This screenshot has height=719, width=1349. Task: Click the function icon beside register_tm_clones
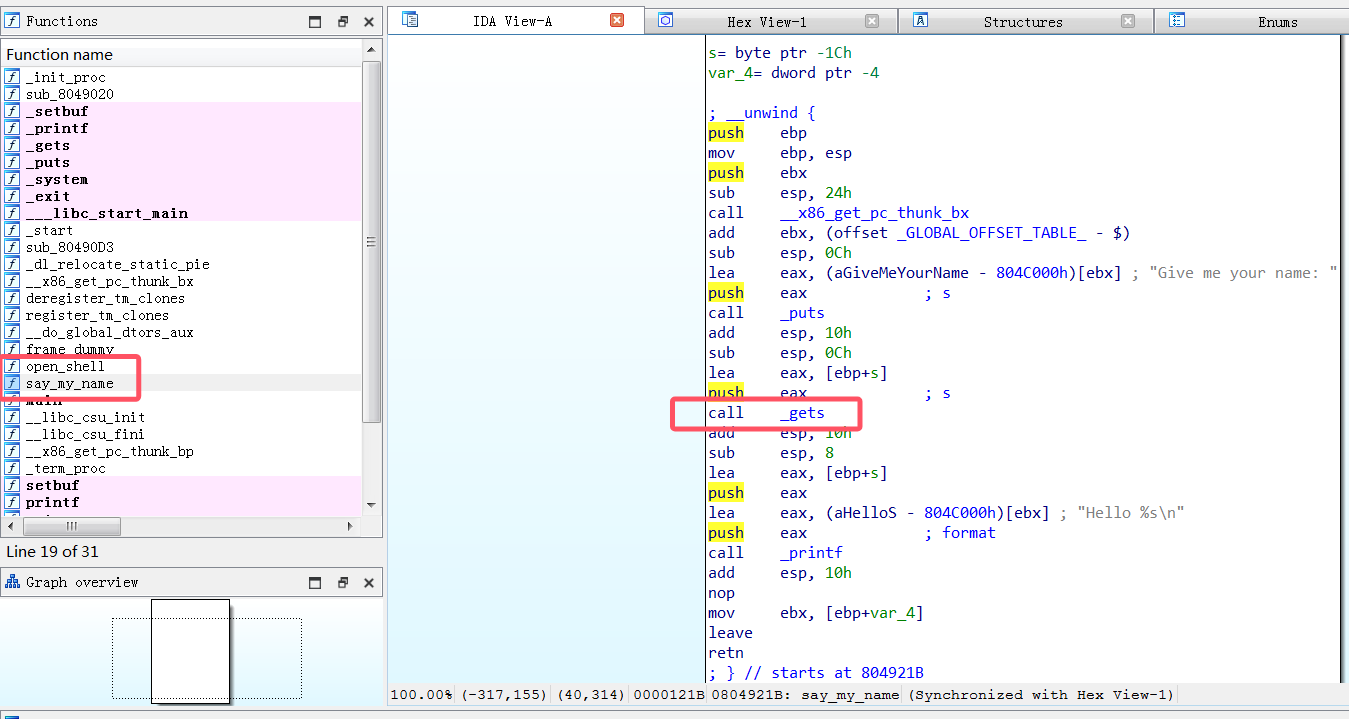[12, 315]
